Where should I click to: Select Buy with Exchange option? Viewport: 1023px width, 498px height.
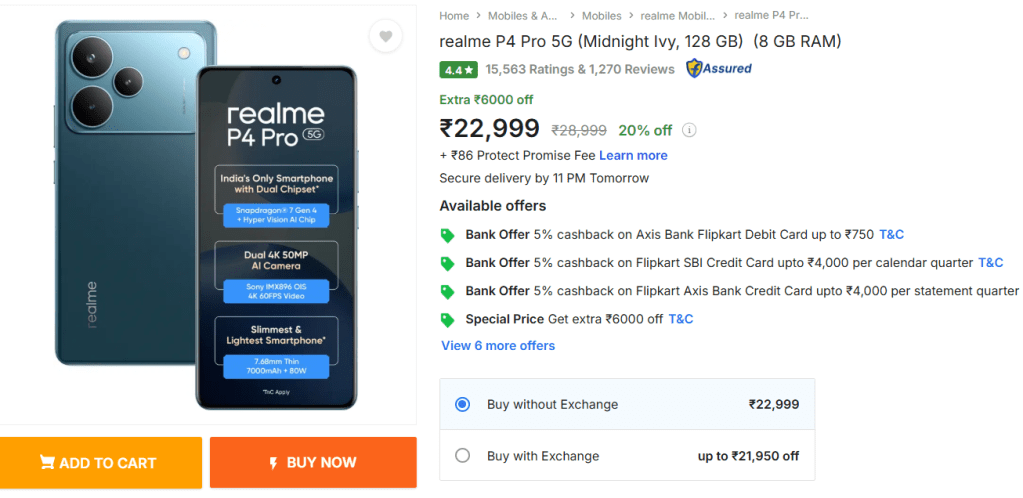point(462,456)
